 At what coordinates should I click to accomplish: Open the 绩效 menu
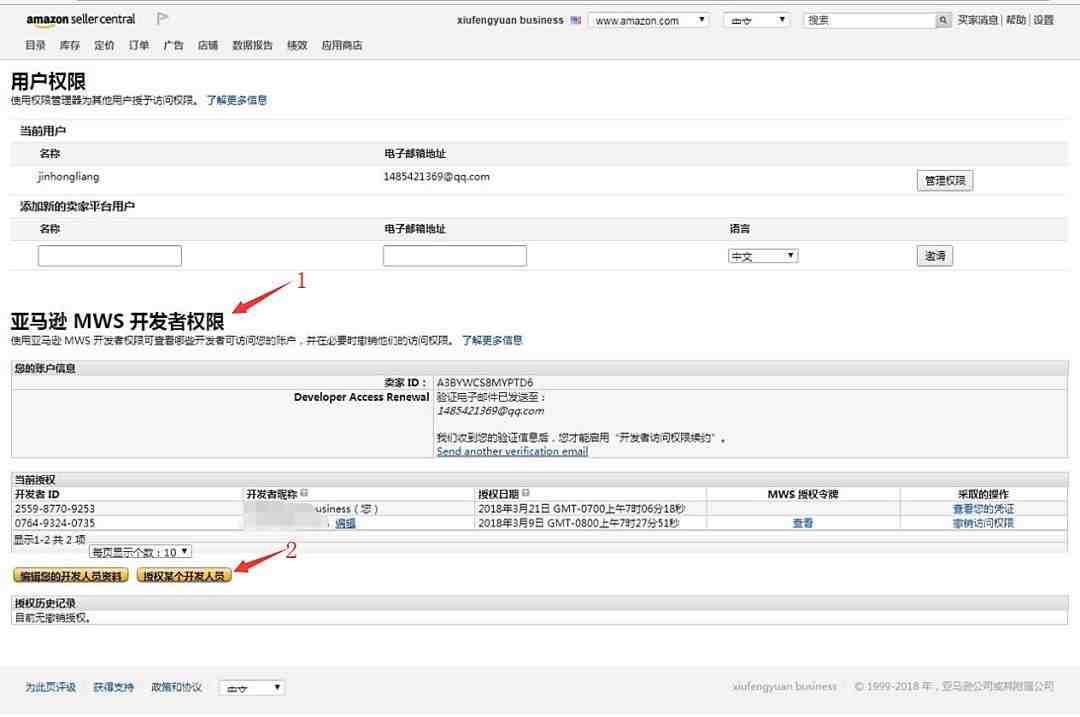(297, 45)
